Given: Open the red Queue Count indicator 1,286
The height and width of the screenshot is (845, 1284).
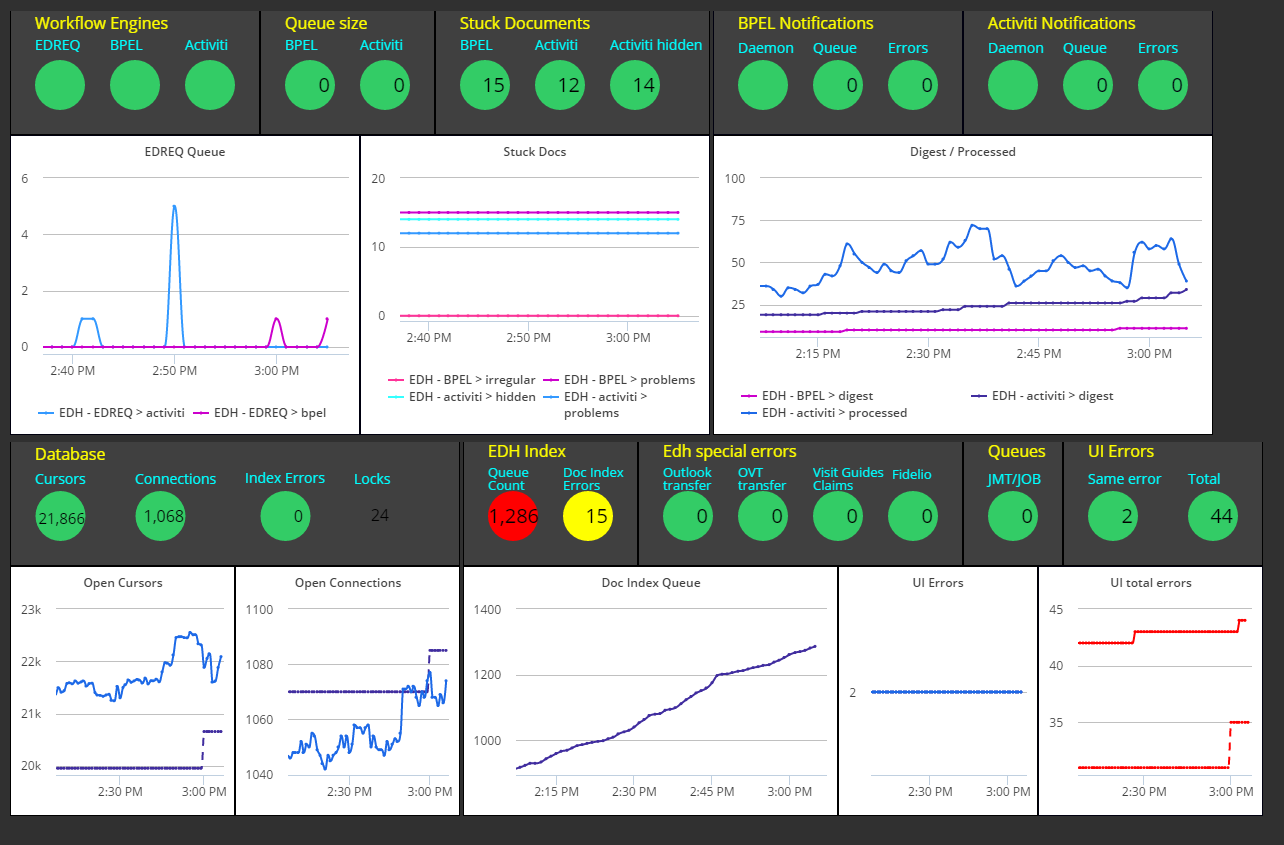Looking at the screenshot, I should 513,516.
